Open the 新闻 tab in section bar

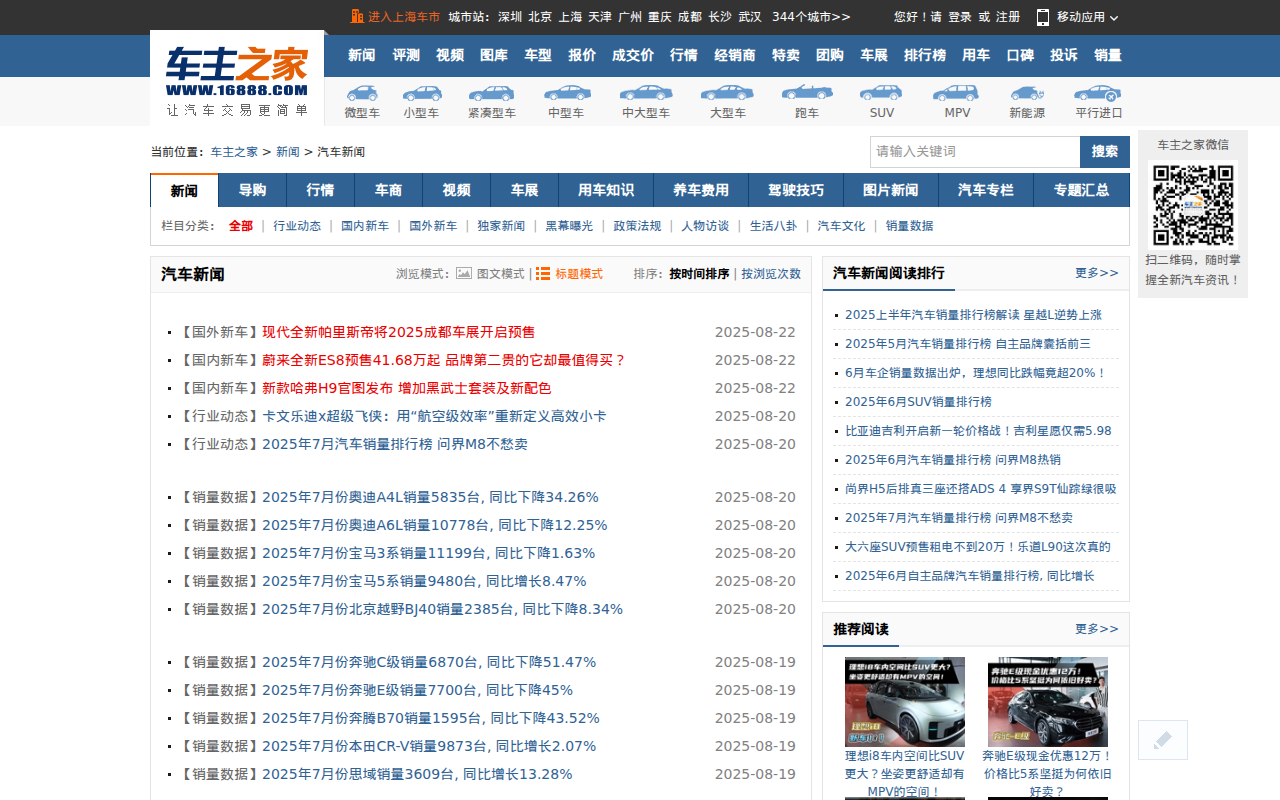[184, 190]
